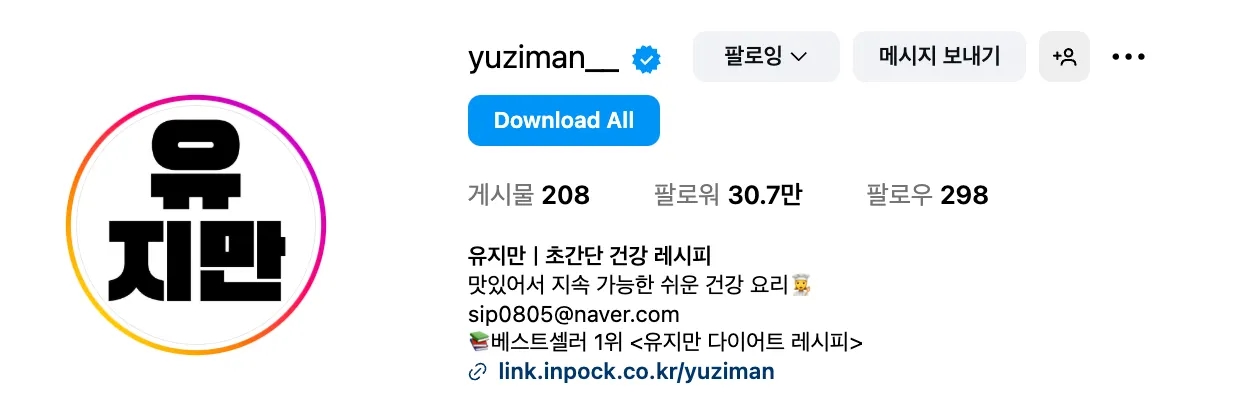Expand the chevron arrow beside 팔로잉
This screenshot has height=412, width=1238.
point(799,58)
